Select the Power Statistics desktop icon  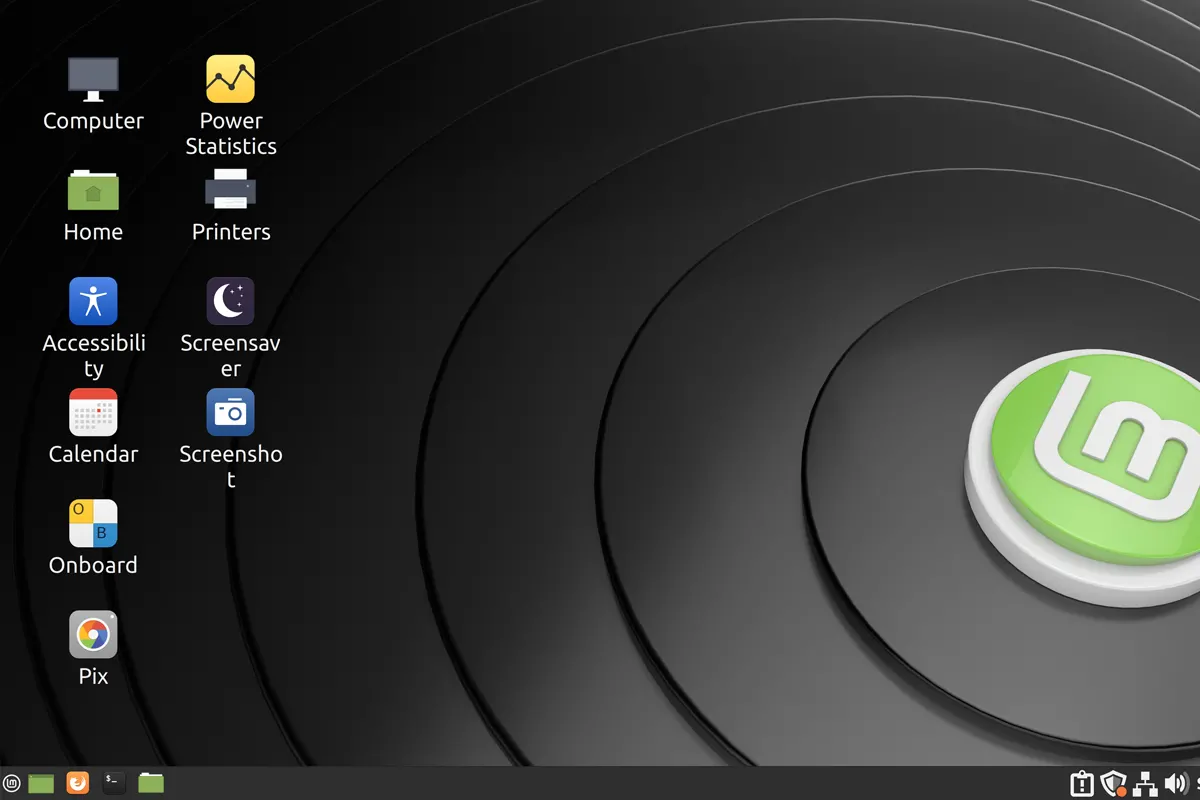click(x=231, y=80)
